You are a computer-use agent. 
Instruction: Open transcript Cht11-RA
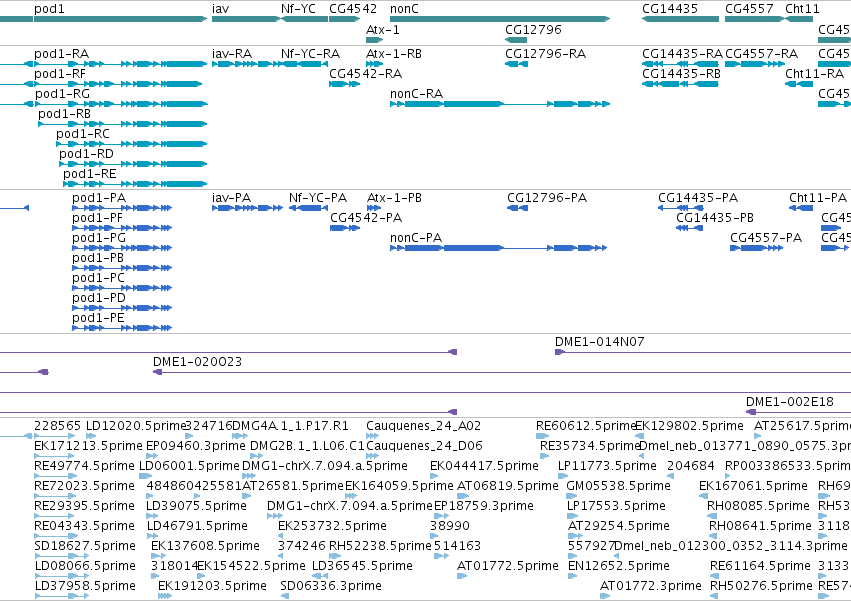pyautogui.click(x=815, y=74)
